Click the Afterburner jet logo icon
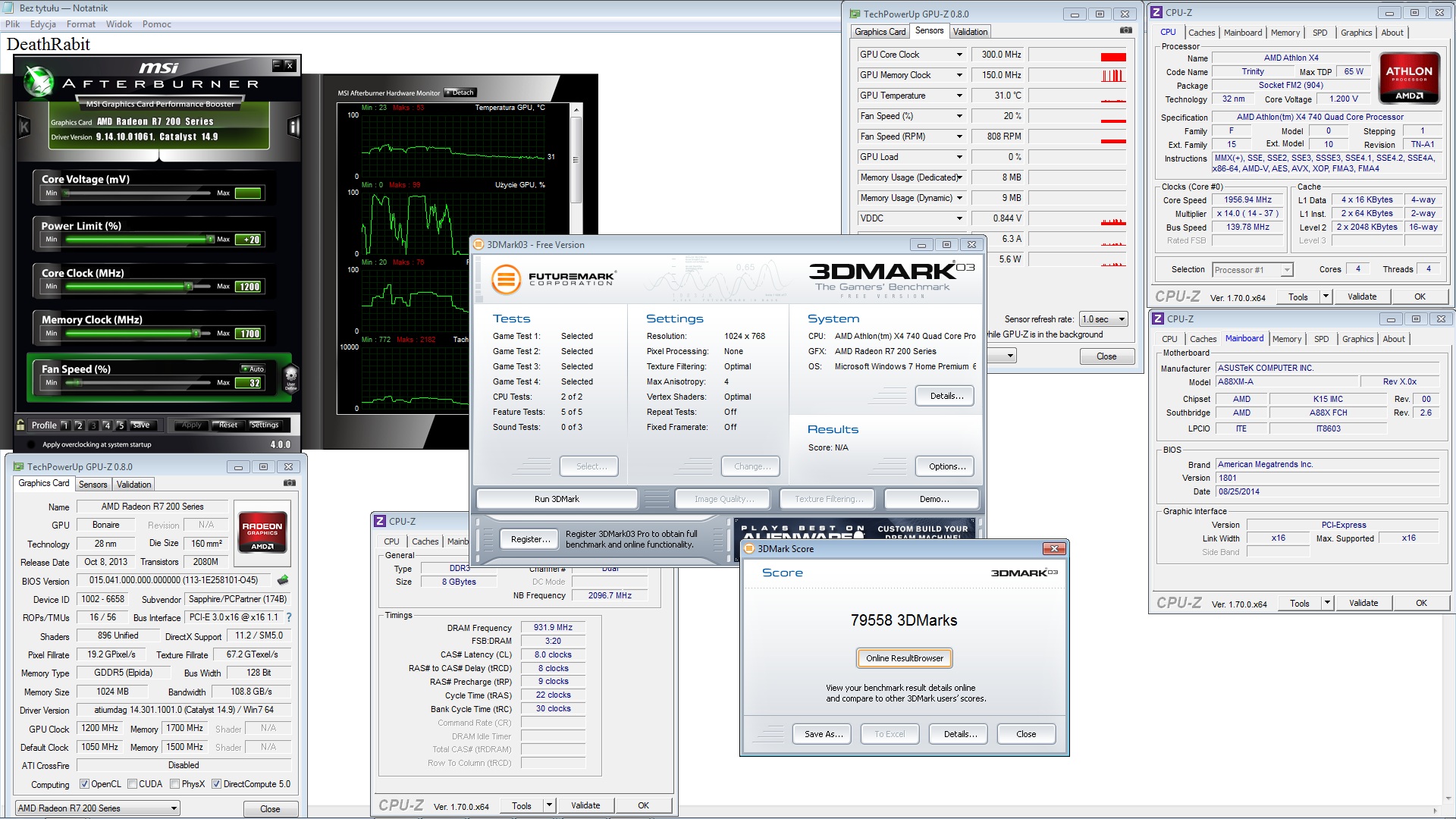 [x=38, y=81]
